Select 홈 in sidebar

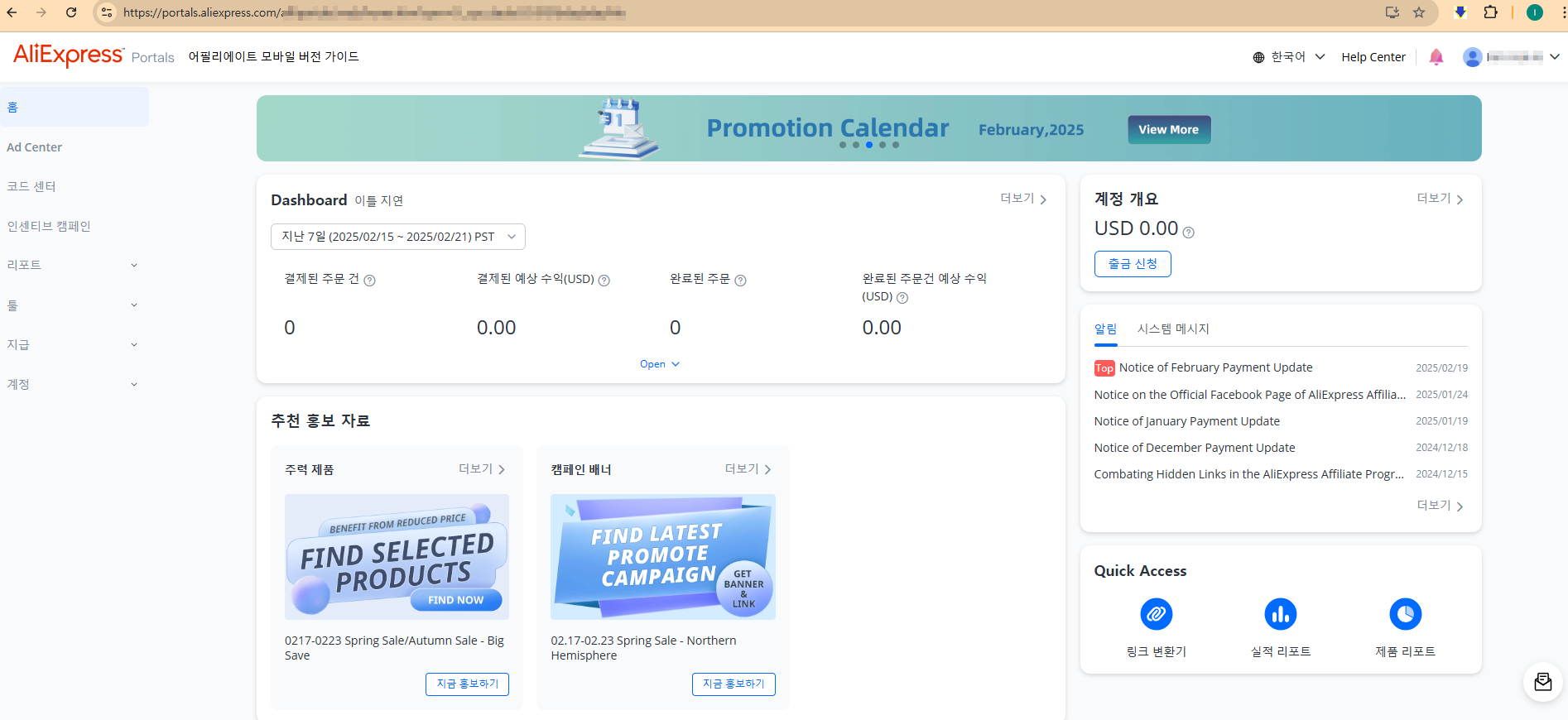[75, 107]
